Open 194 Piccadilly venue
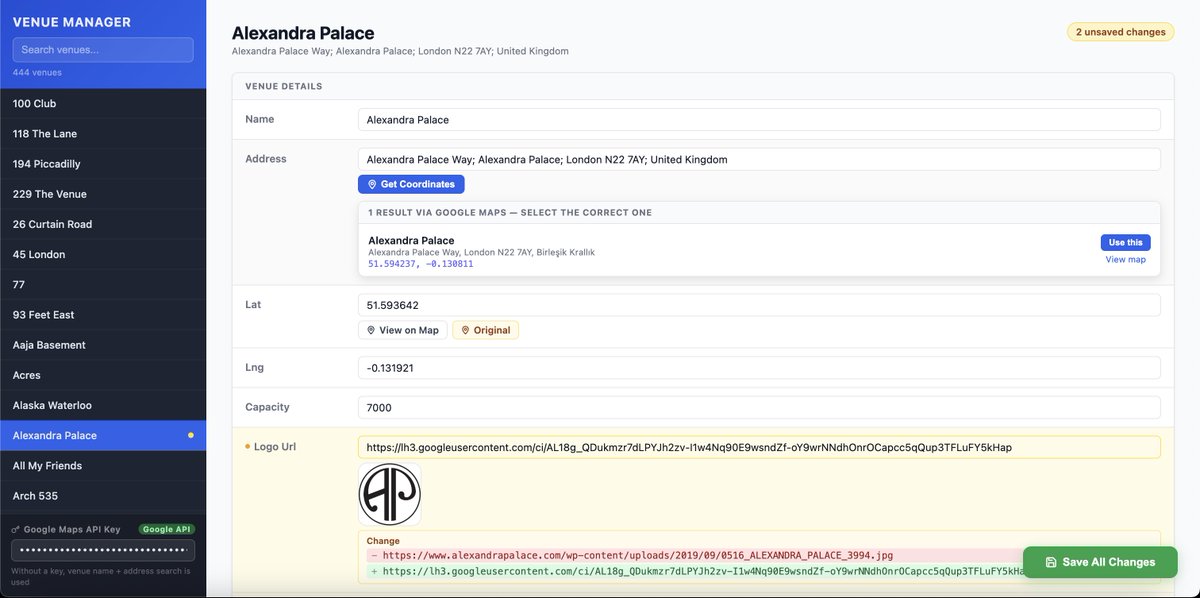This screenshot has height=598, width=1200. (x=103, y=164)
